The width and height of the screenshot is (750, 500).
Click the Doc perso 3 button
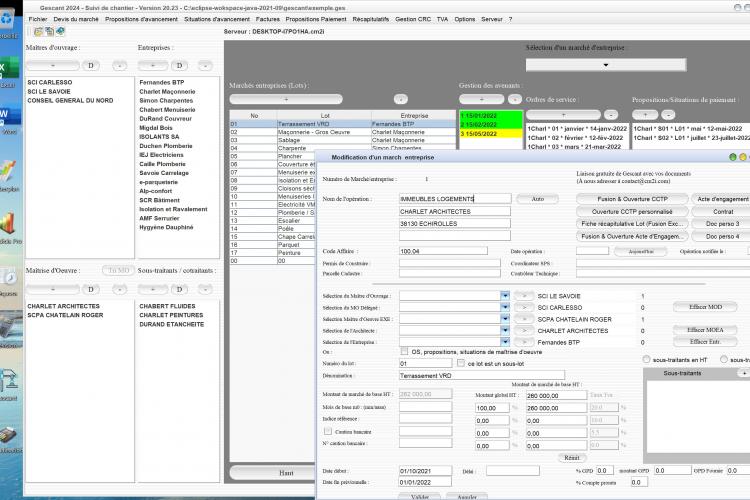pyautogui.click(x=723, y=224)
